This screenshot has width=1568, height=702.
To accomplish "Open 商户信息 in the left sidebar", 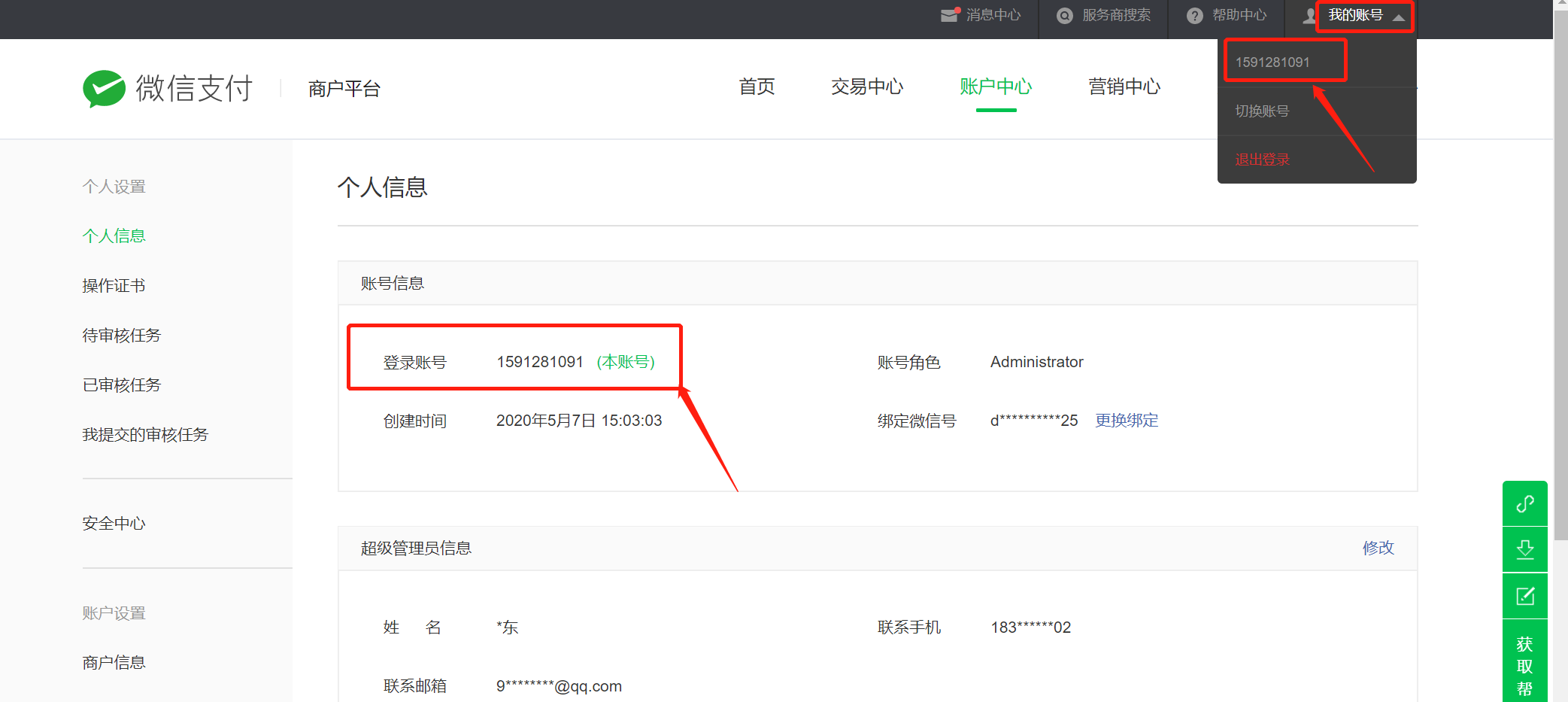I will point(114,663).
